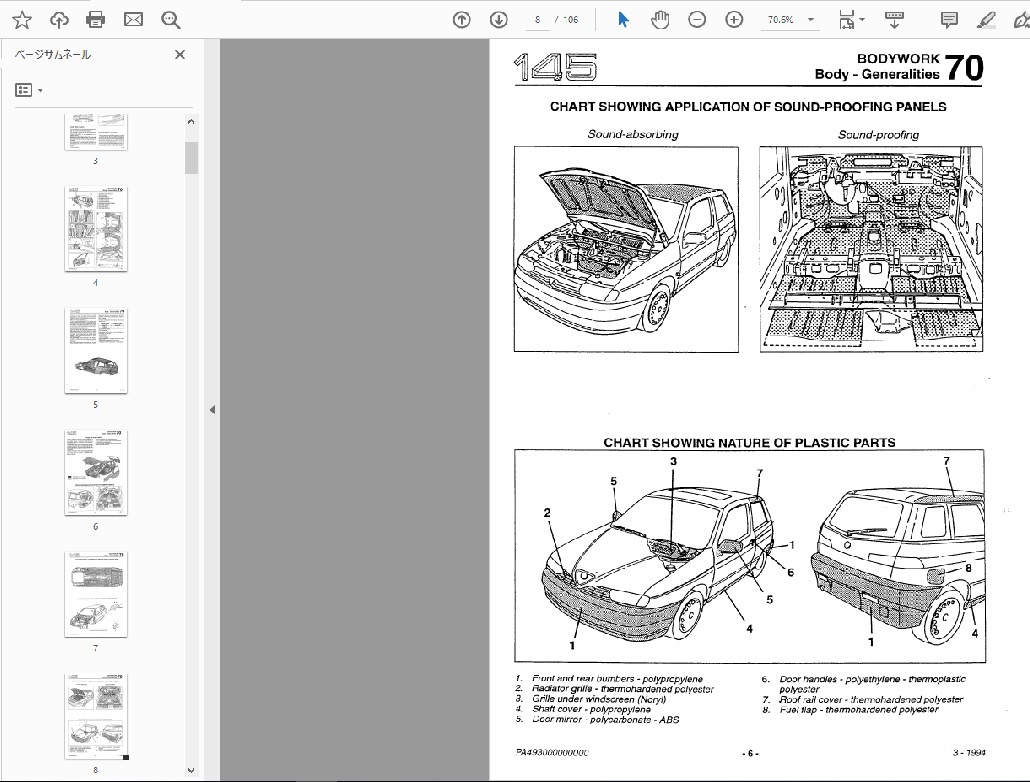Open thumbnail panel options menu
This screenshot has height=782, width=1030.
click(x=29, y=90)
